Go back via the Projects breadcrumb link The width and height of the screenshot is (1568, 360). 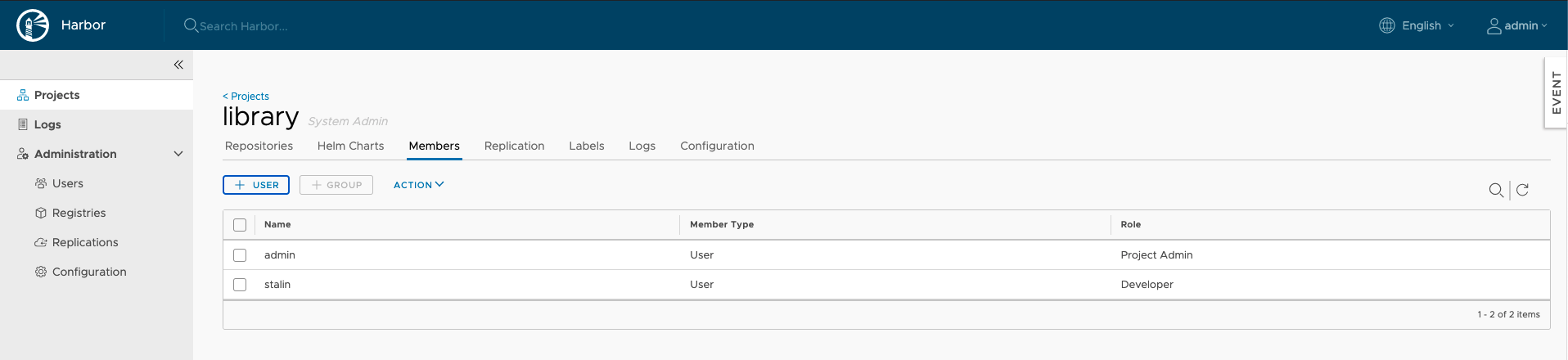point(246,96)
